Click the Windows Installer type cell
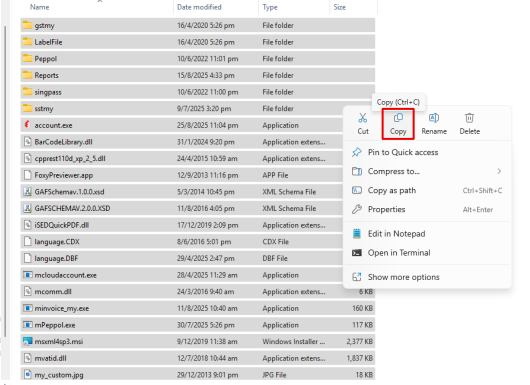Image resolution: width=530 pixels, height=385 pixels. [x=293, y=342]
